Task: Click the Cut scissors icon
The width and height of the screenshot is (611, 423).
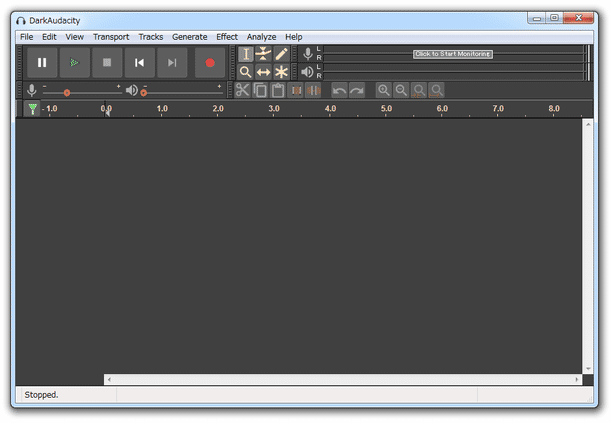Action: tap(242, 90)
